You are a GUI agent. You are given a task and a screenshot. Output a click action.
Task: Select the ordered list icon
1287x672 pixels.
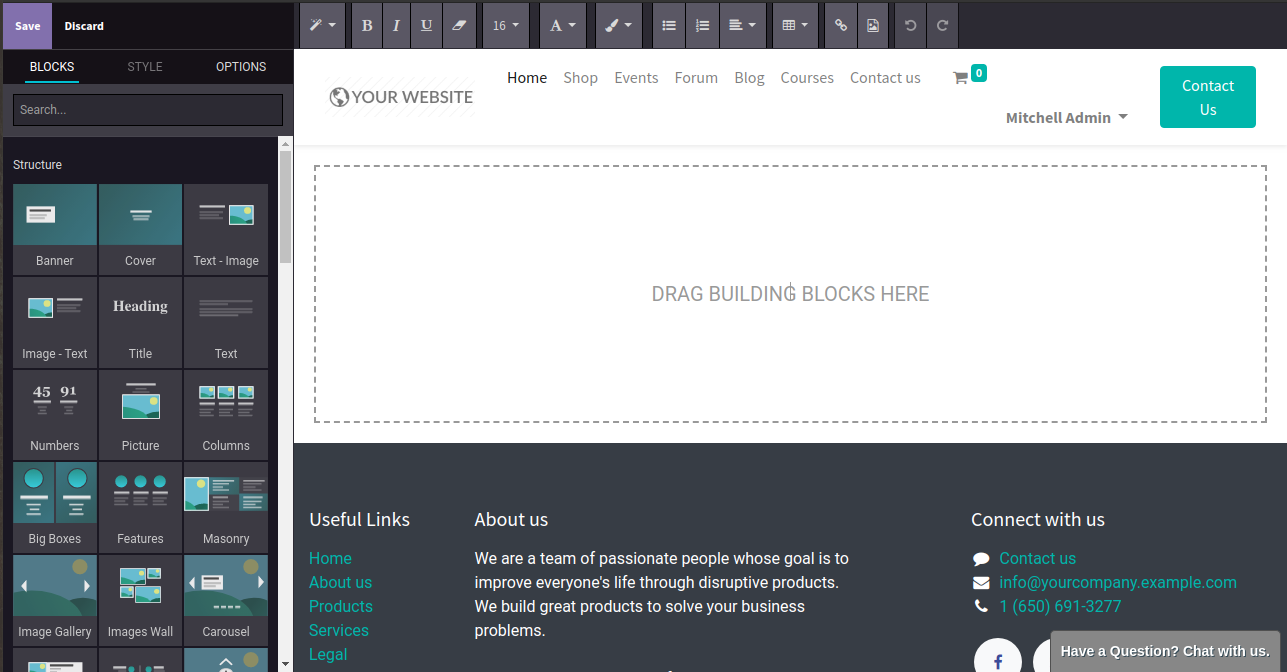click(701, 25)
